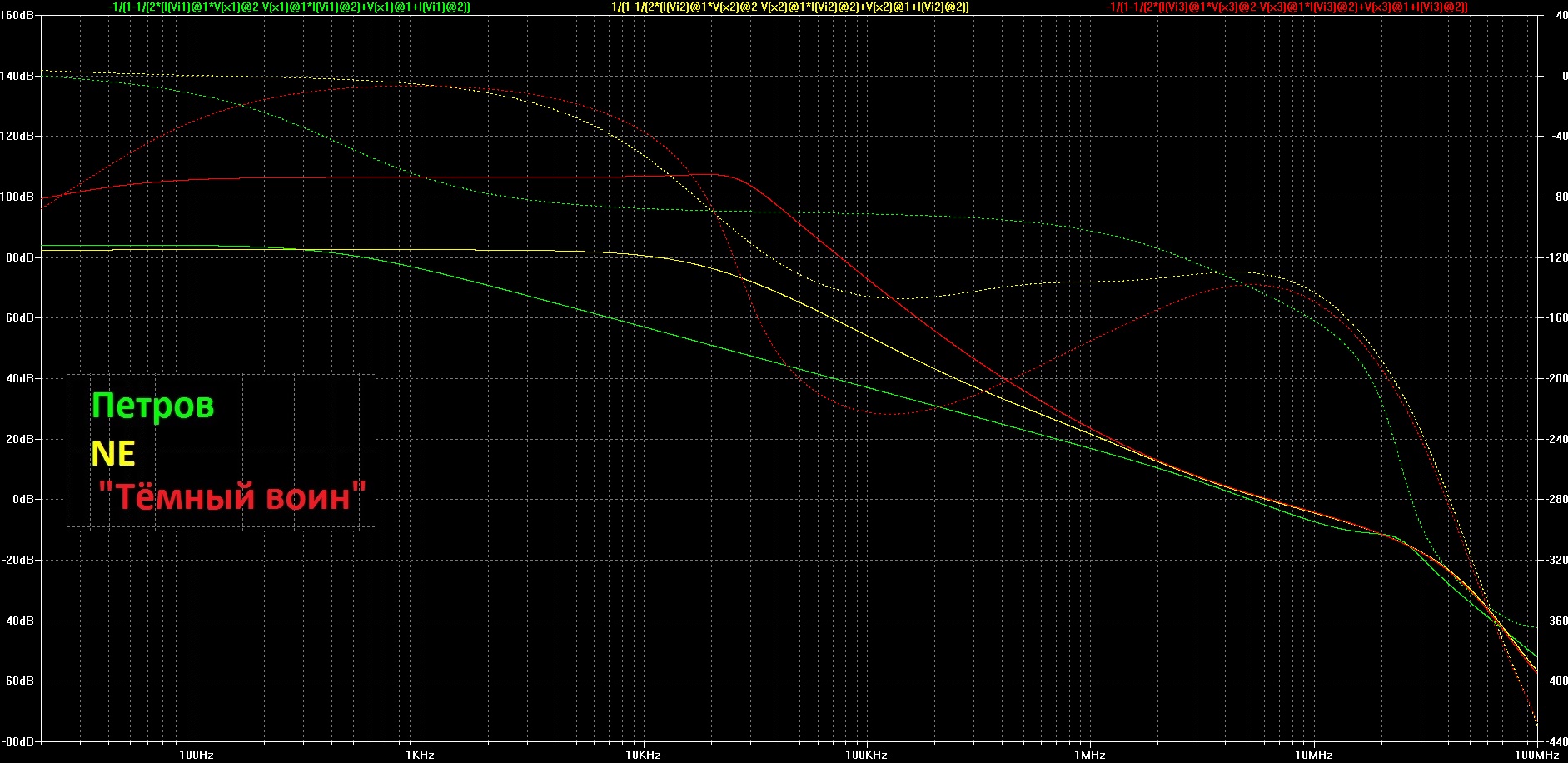Screen dimensions: 1568x763
Task: Click the -200 label on the right phase axis
Action: pyautogui.click(x=1555, y=378)
